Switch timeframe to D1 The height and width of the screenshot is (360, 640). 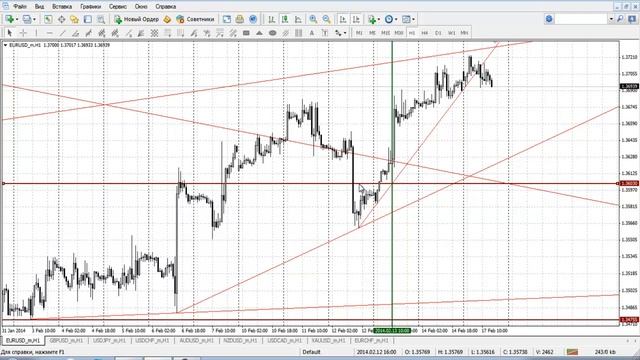(x=438, y=33)
